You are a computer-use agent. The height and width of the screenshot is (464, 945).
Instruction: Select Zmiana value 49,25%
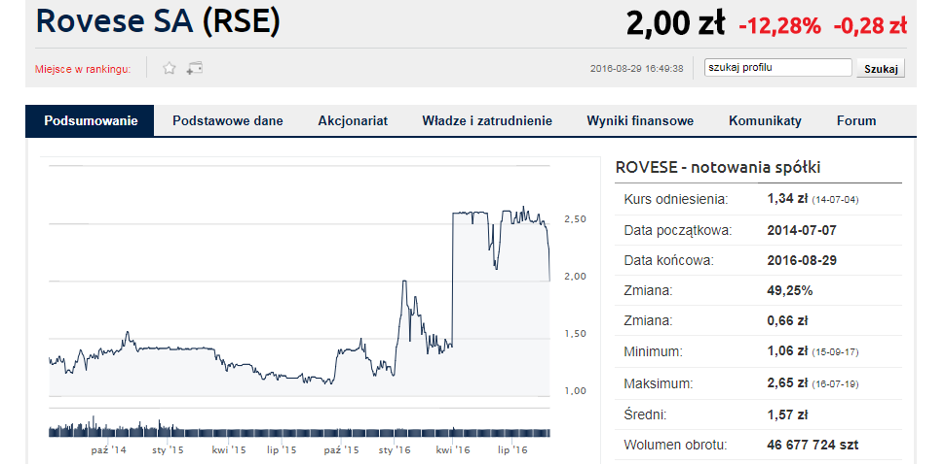coord(790,291)
